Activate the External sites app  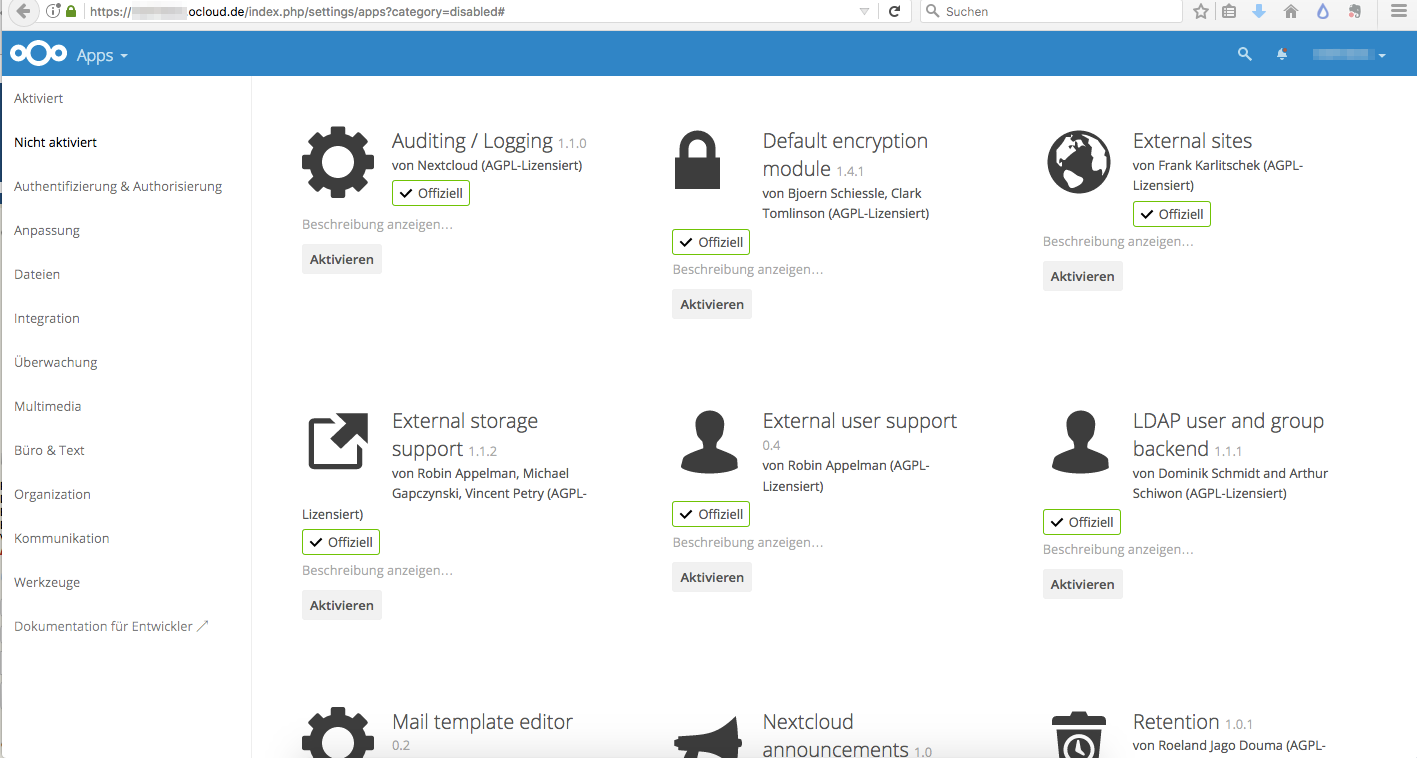(1083, 277)
